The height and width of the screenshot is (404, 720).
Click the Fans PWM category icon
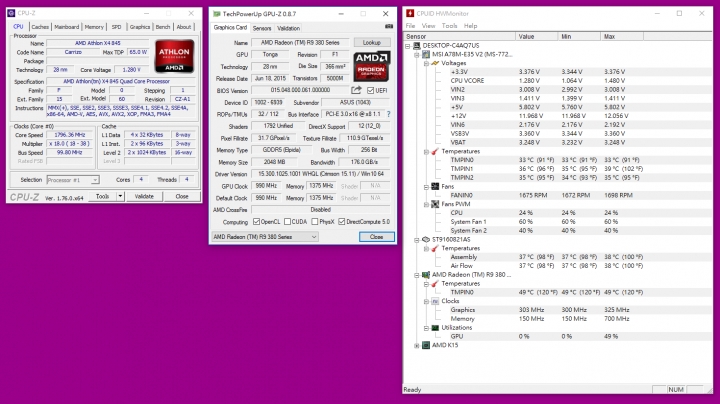coord(435,204)
